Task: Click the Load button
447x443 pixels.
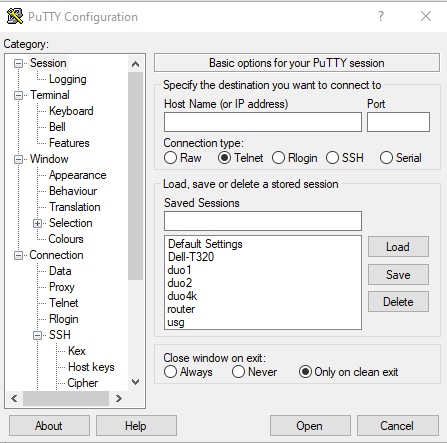Action: (x=398, y=247)
